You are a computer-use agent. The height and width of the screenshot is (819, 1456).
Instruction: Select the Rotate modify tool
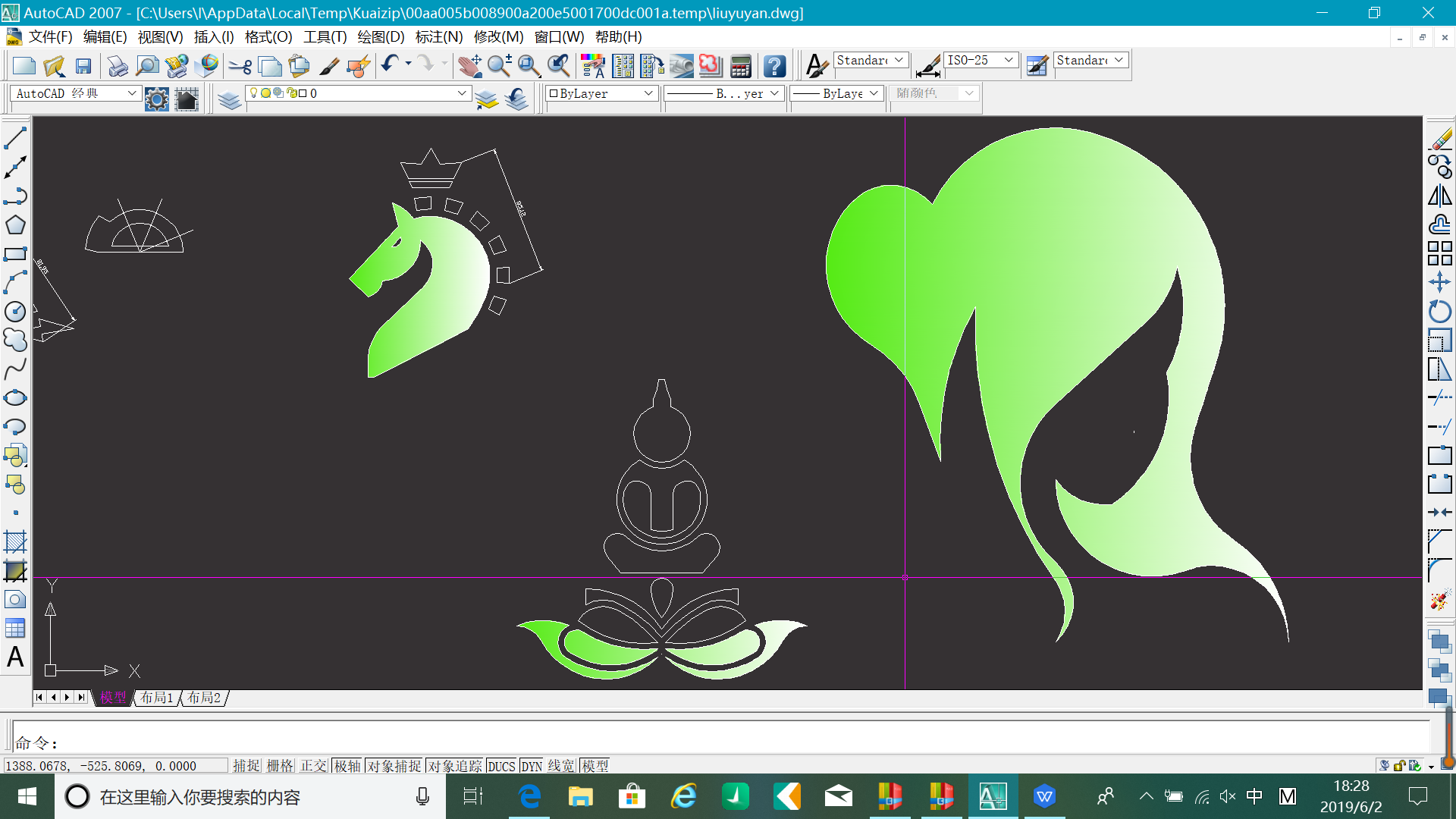[1439, 312]
